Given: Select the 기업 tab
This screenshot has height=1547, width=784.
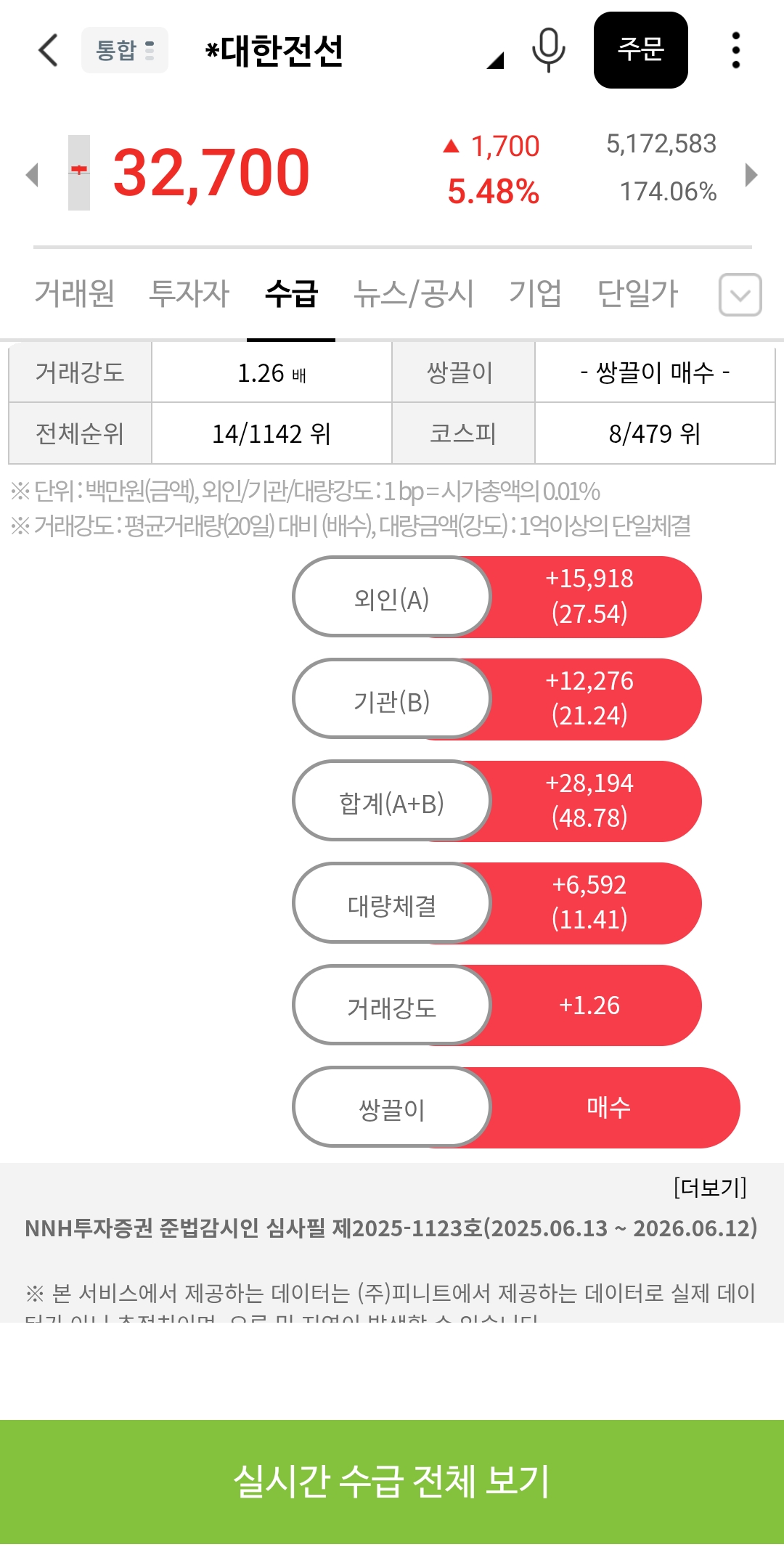Looking at the screenshot, I should pos(535,294).
